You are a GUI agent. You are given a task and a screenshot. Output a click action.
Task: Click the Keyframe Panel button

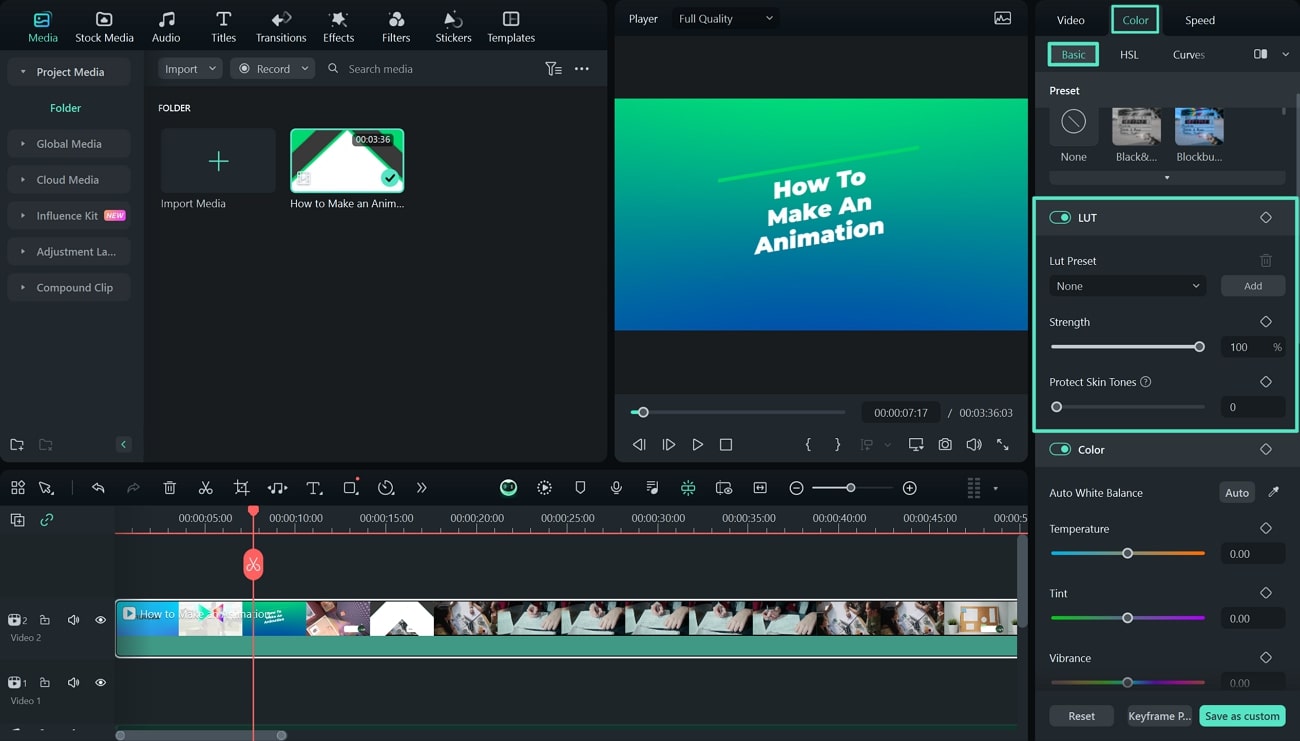coord(1159,716)
